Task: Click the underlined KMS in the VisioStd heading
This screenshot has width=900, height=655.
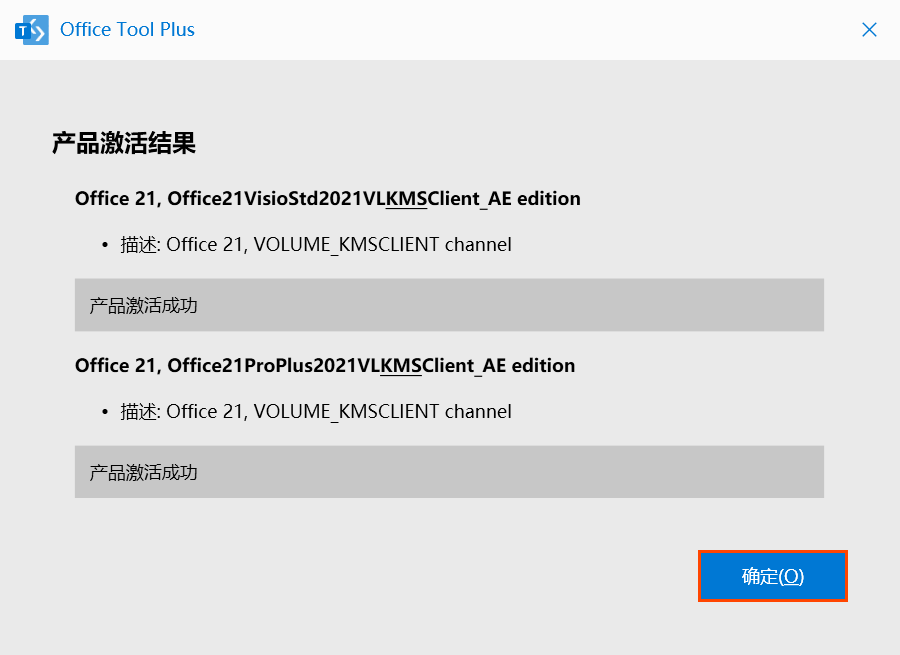Action: coord(406,199)
